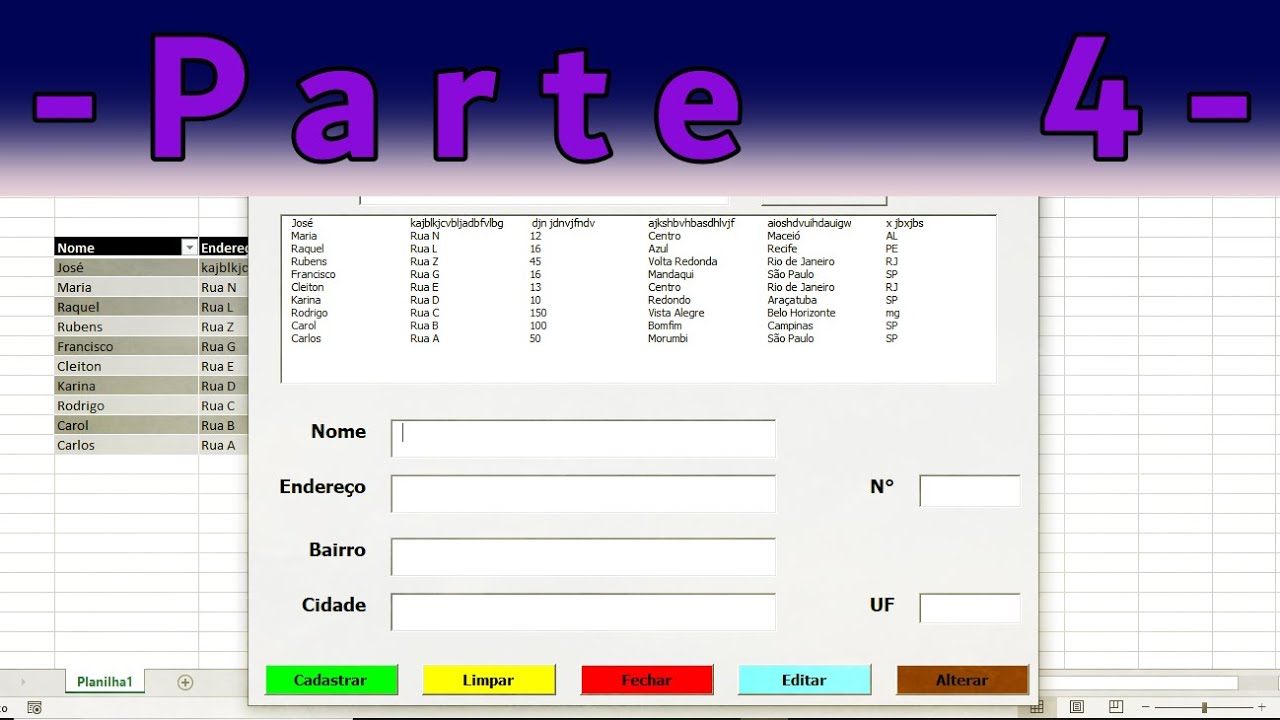This screenshot has width=1280, height=720.
Task: Click the yellow Limpar button
Action: point(489,680)
